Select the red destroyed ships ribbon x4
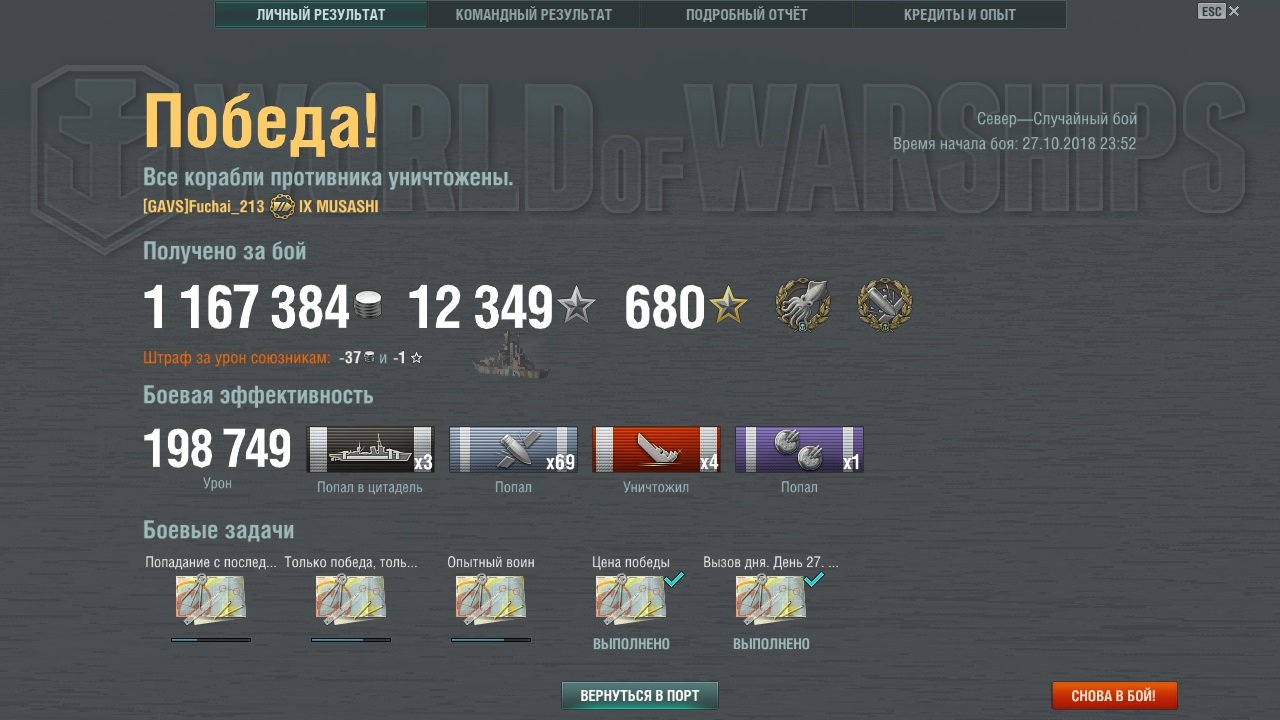 pos(656,449)
